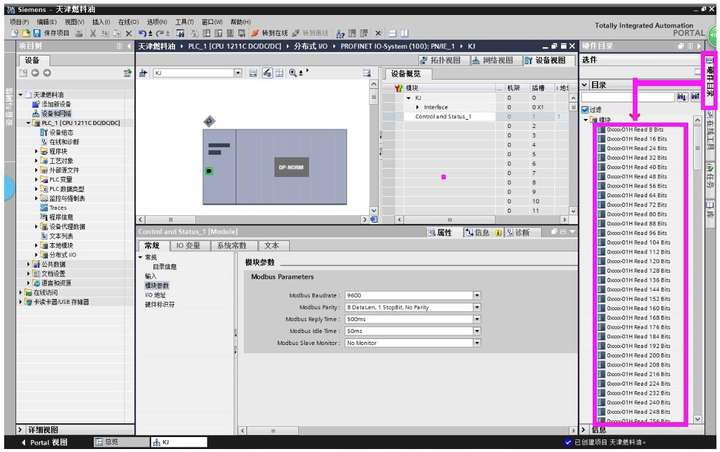Click the green back-navigation circle in project tree toolbar

coord(35,73)
